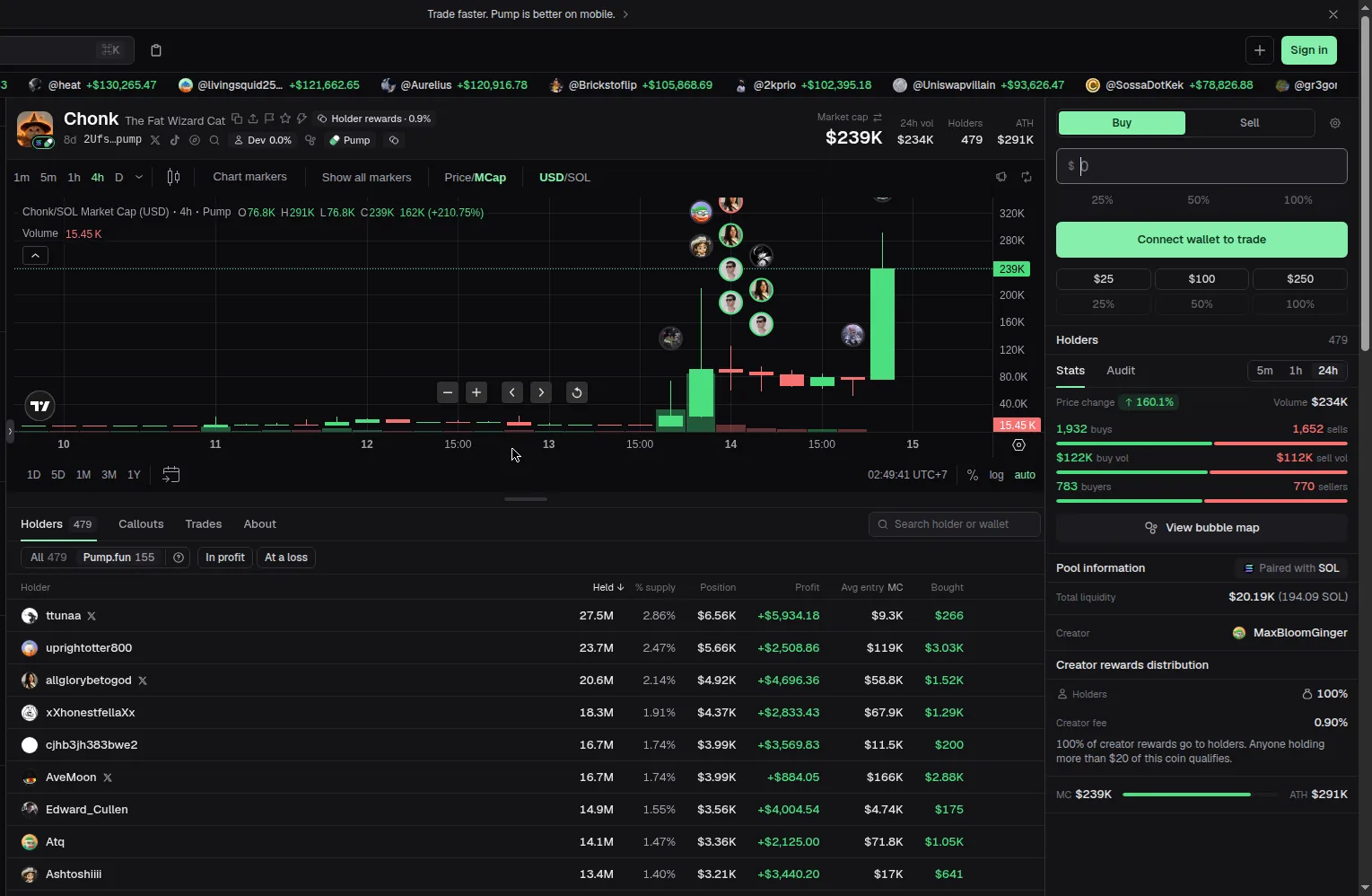Expand the timeframe interval dropdown arrow
Screen dimensions: 1372x896
(139, 178)
